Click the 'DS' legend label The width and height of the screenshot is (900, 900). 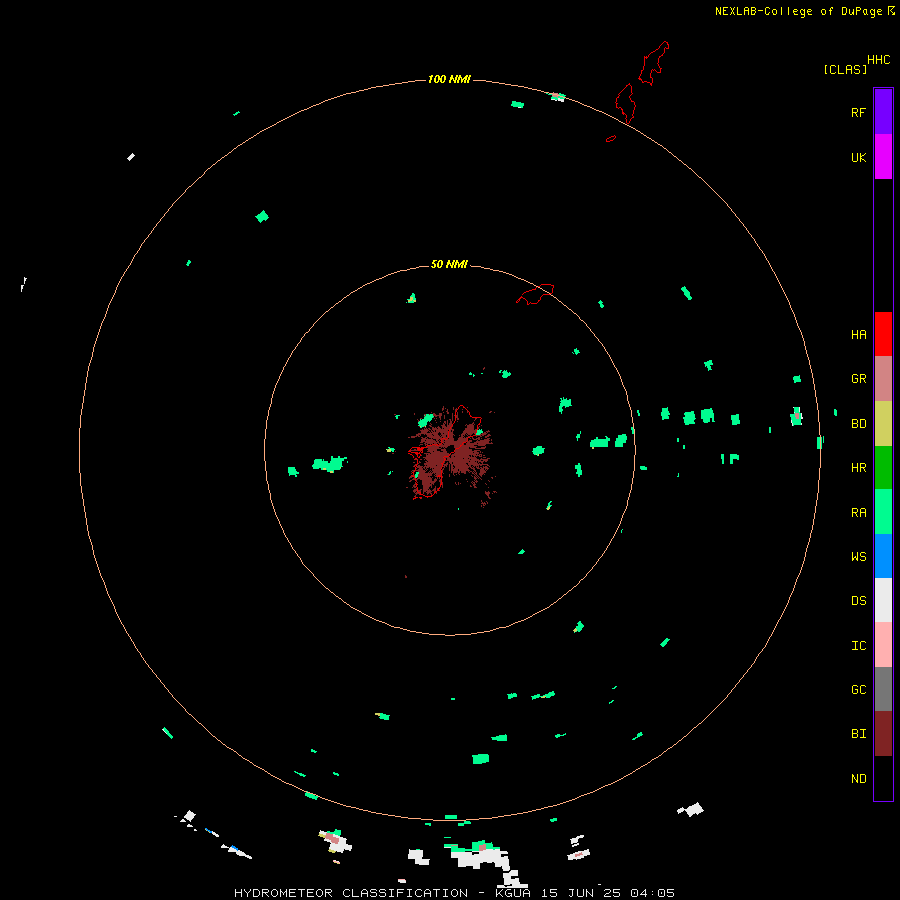click(858, 601)
